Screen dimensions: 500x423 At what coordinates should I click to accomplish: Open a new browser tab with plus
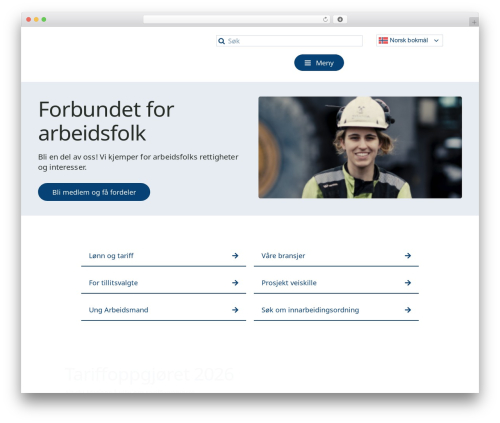coord(474,22)
